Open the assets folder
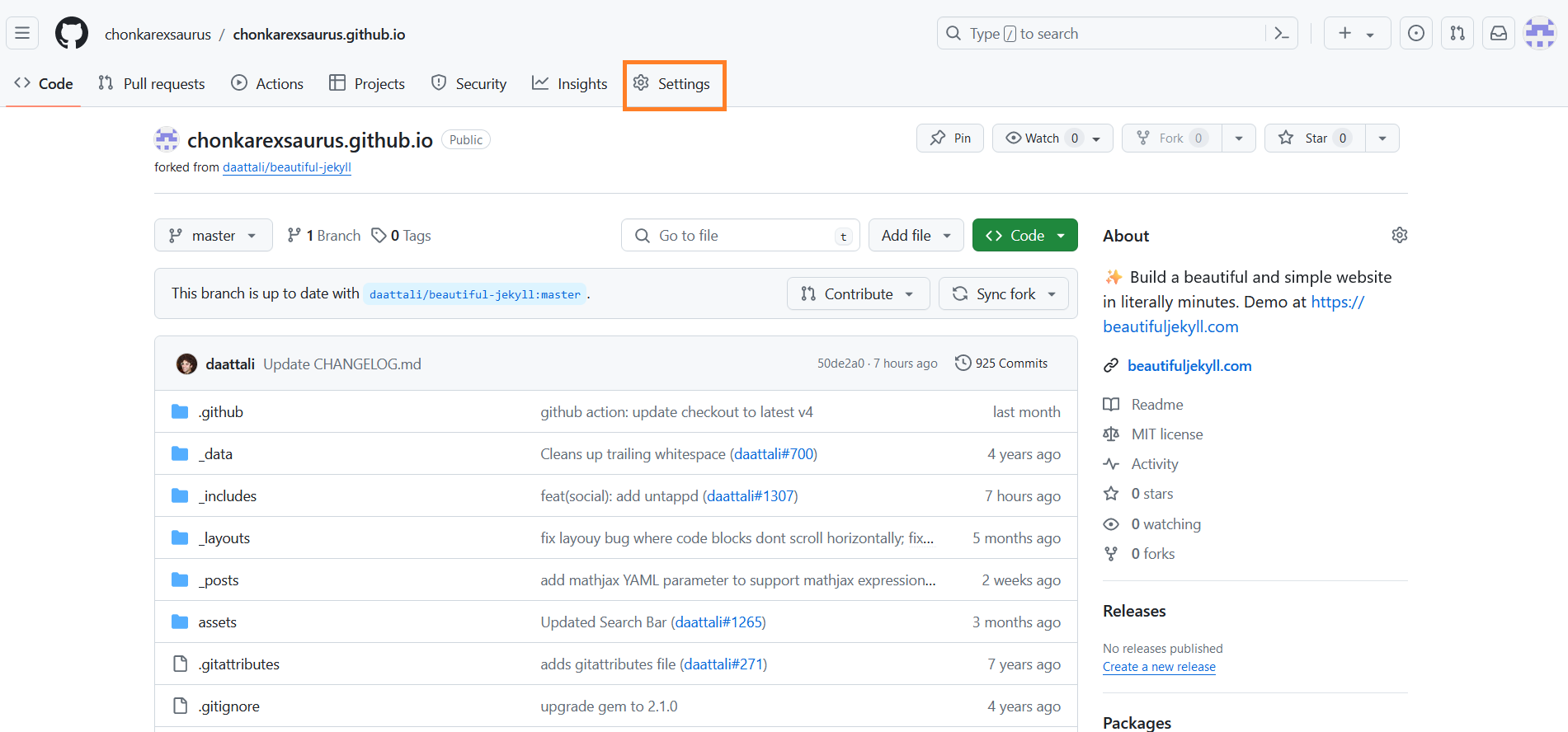 [218, 622]
